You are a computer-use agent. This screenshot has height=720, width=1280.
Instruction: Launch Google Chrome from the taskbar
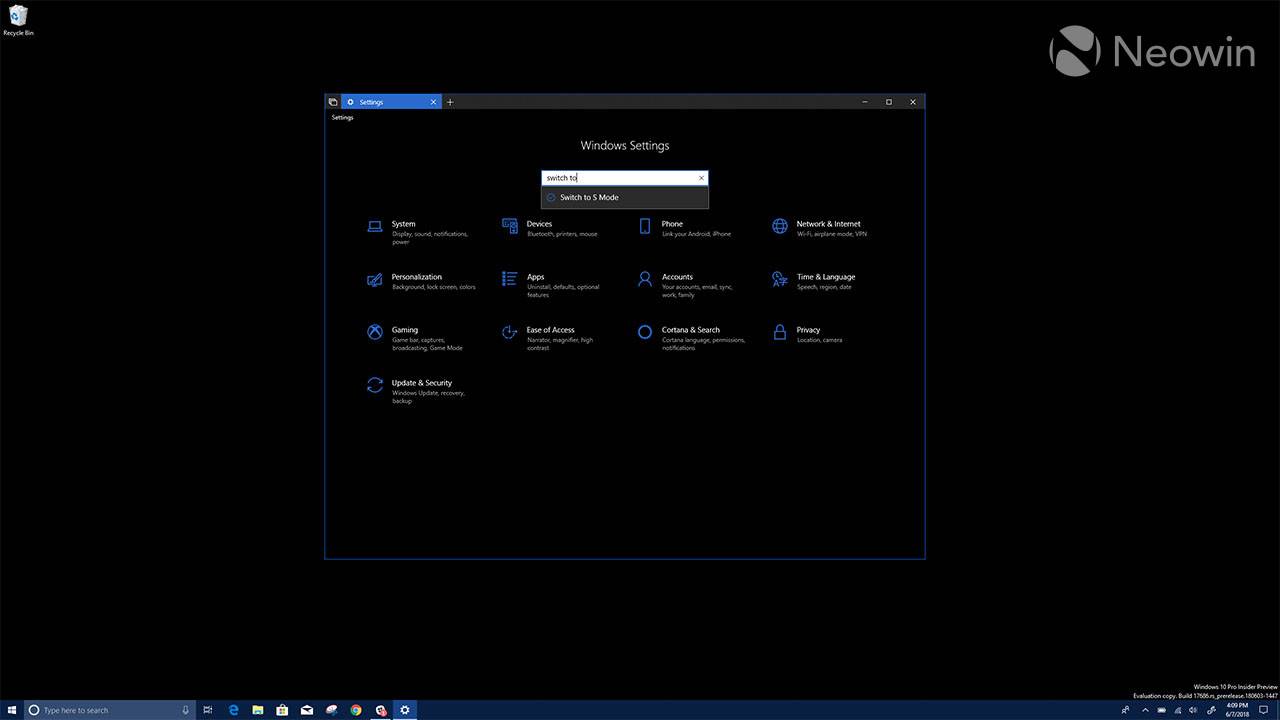(356, 710)
